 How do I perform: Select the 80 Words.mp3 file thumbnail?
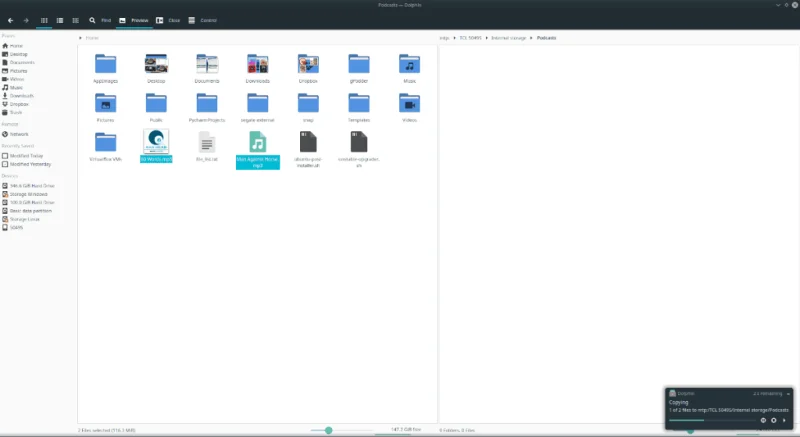(156, 141)
